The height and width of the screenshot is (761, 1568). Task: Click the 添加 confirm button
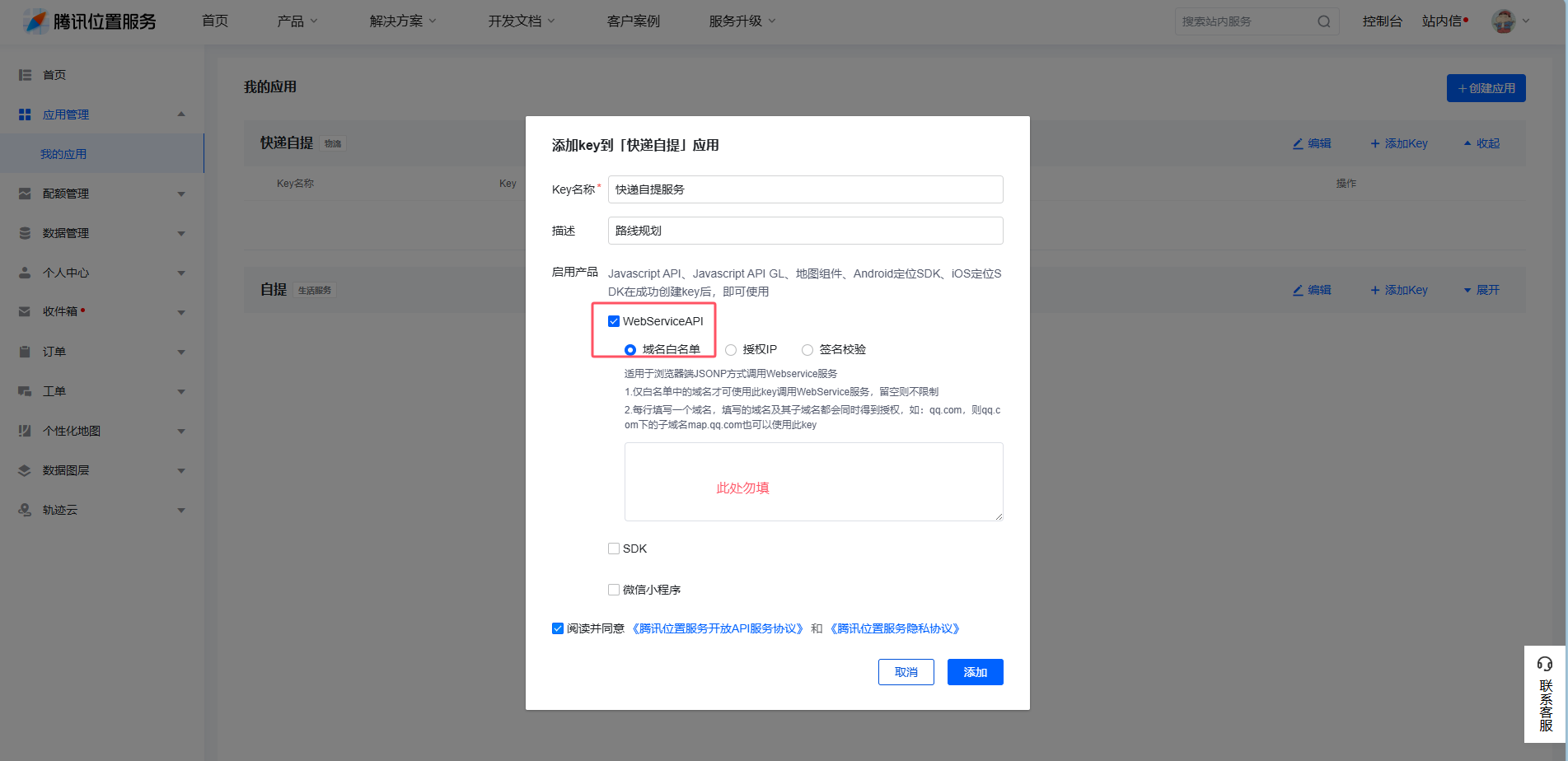(976, 672)
